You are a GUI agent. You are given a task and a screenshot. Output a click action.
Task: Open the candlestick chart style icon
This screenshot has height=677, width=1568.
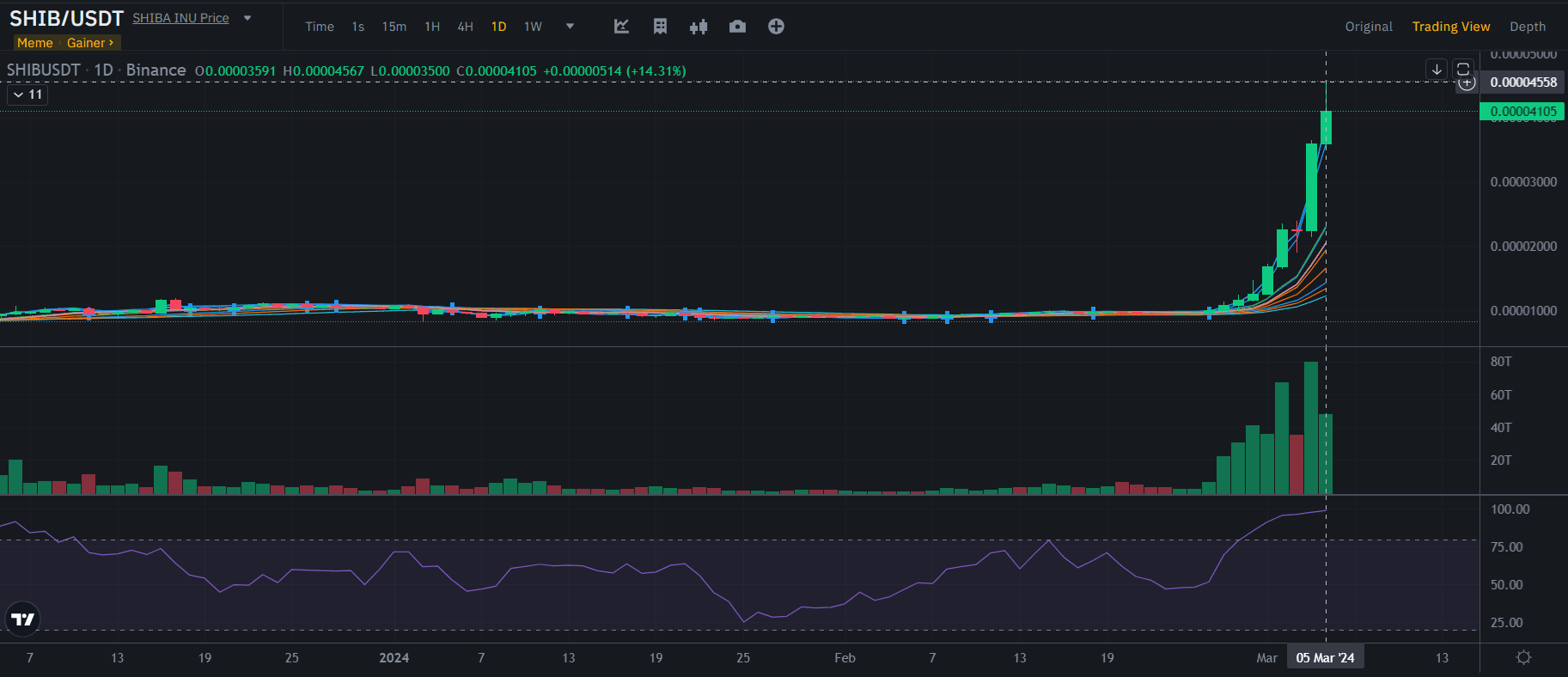pyautogui.click(x=699, y=27)
